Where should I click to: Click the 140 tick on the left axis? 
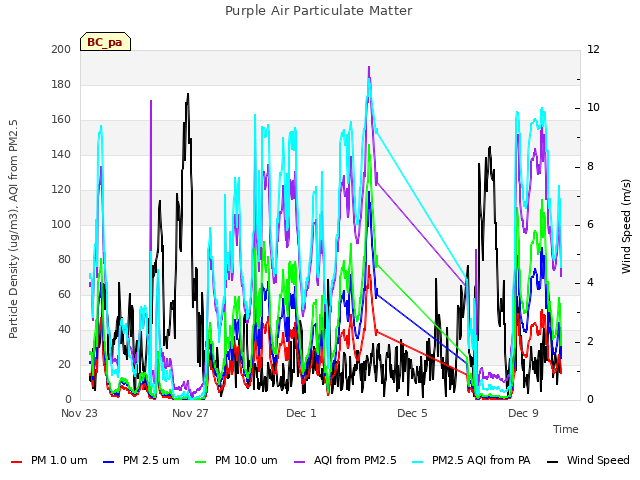(61, 155)
